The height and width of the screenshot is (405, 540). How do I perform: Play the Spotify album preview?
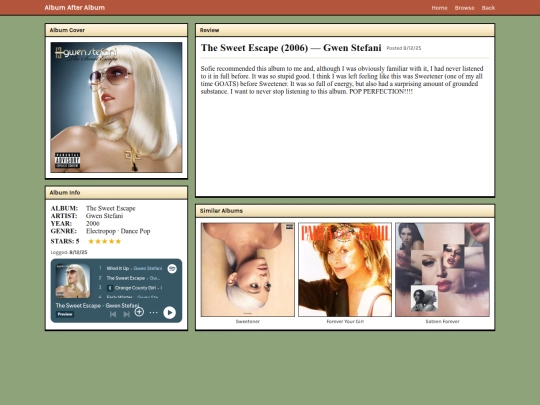[x=169, y=312]
